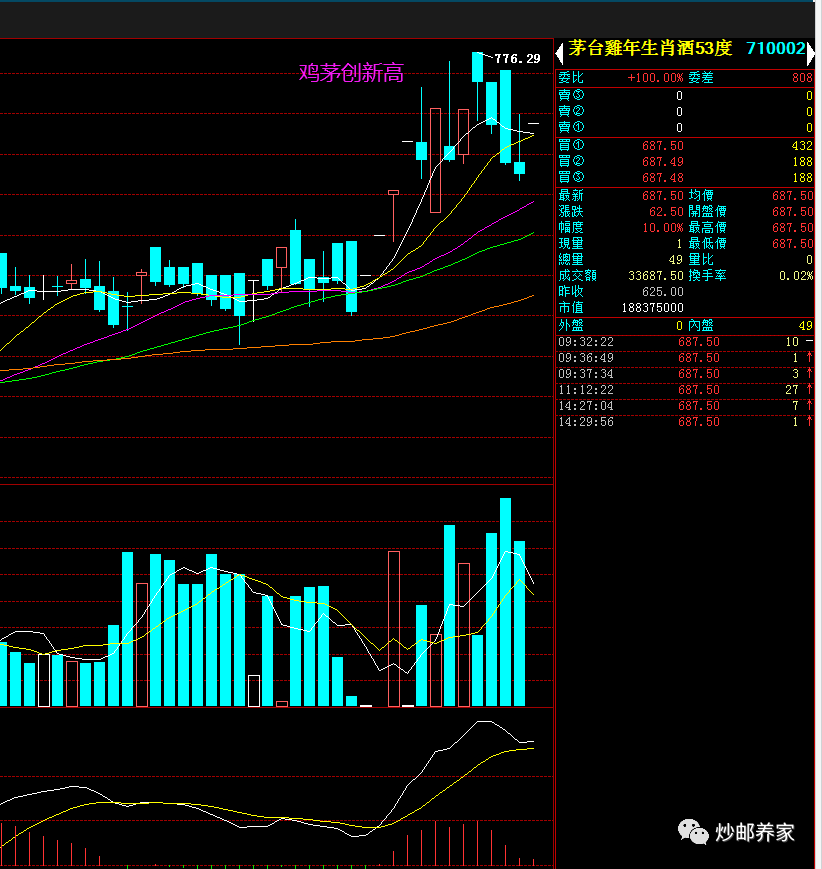Click the 鸡茅创新高 chart annotation

(x=351, y=73)
